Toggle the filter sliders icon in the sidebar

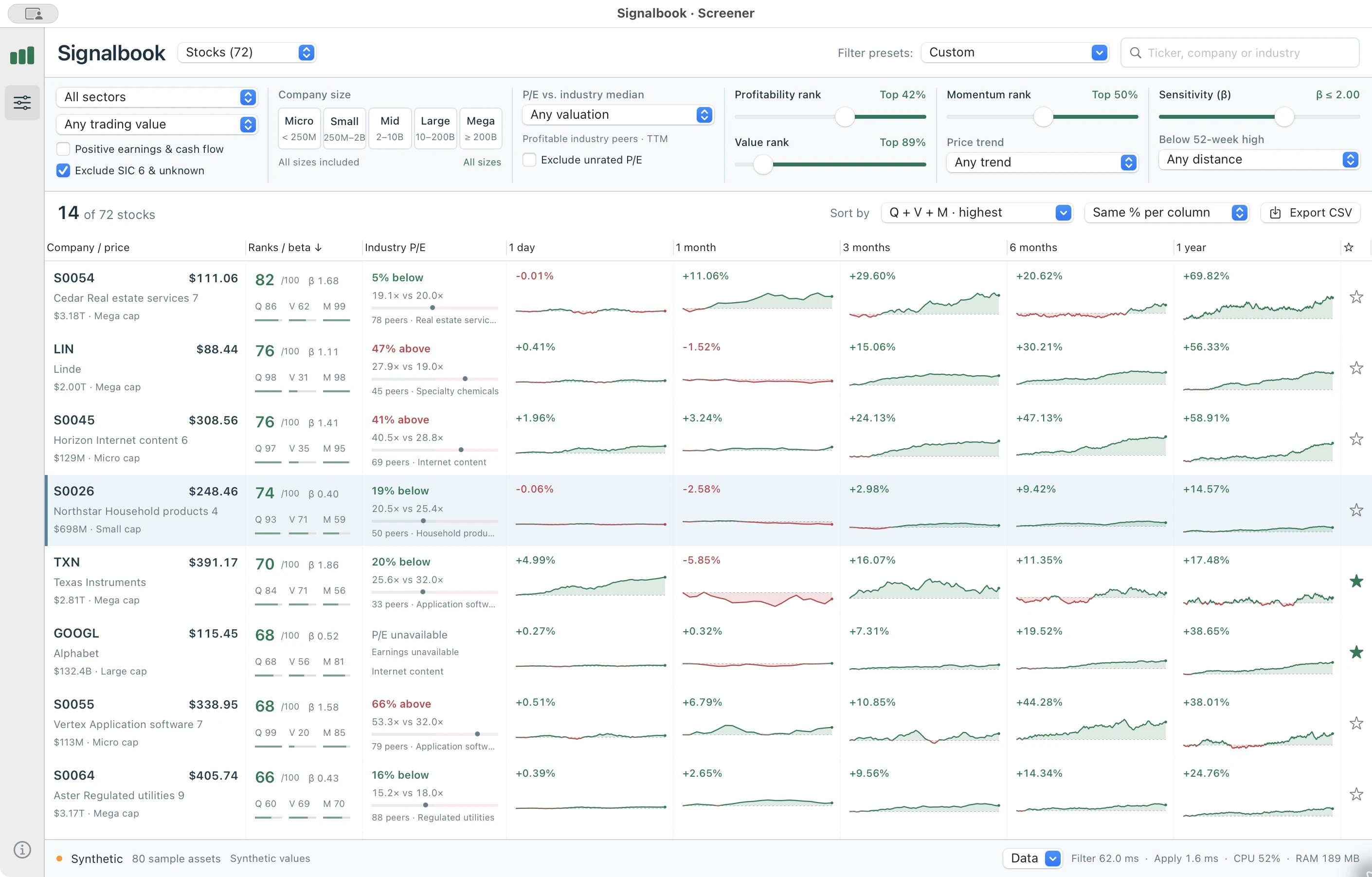tap(22, 103)
